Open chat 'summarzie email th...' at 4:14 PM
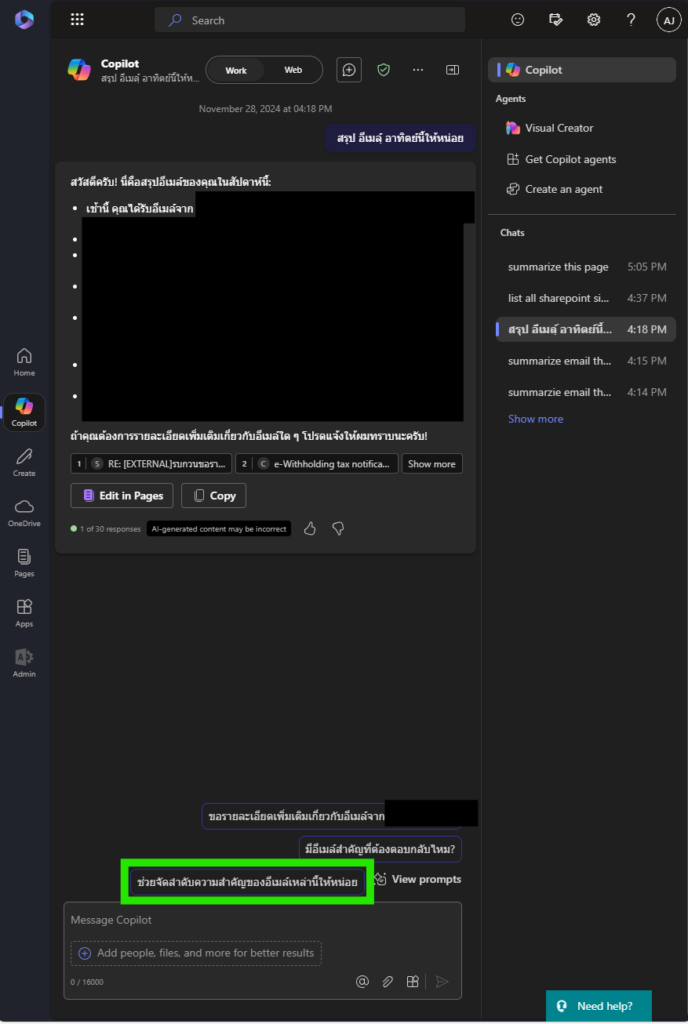 [x=586, y=392]
